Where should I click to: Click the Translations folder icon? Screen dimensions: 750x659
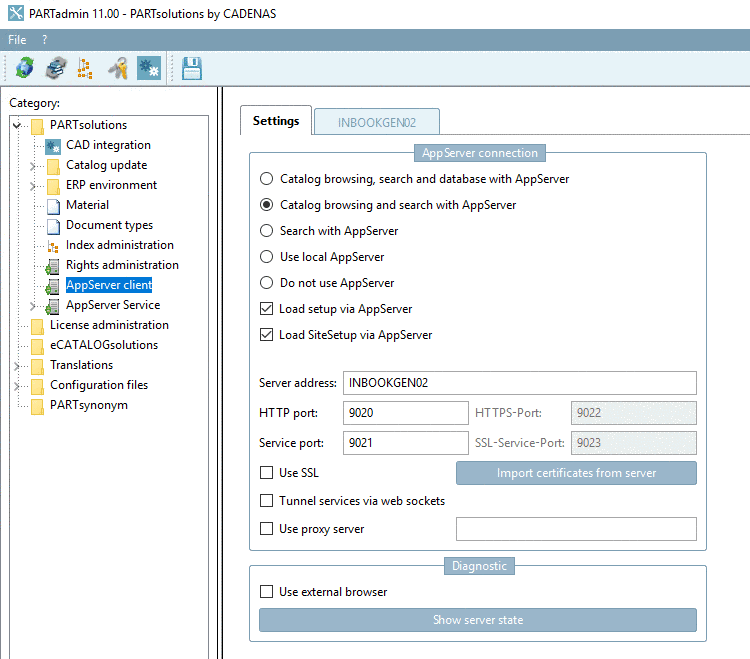[x=37, y=366]
